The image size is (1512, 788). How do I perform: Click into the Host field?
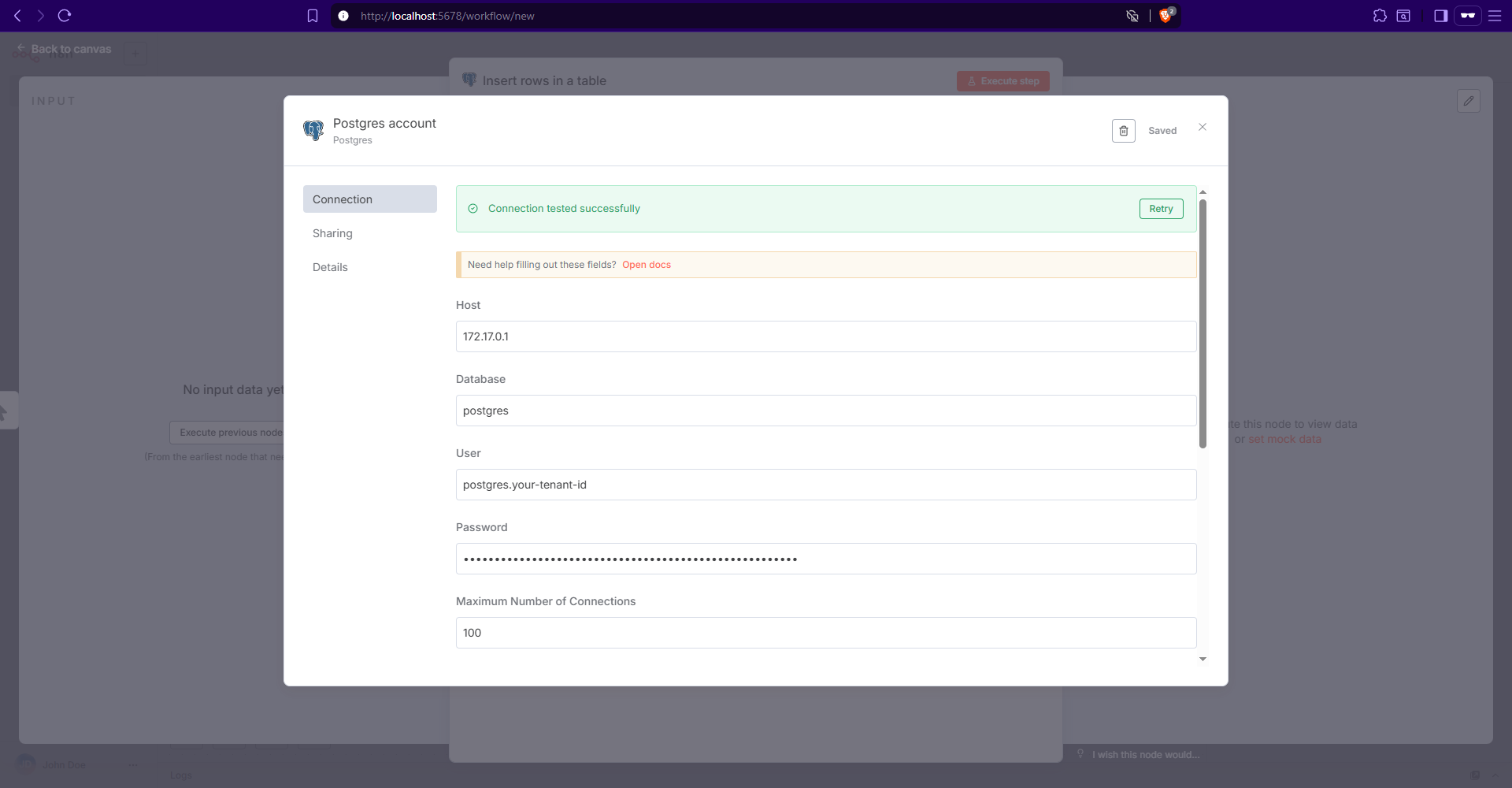coord(826,336)
